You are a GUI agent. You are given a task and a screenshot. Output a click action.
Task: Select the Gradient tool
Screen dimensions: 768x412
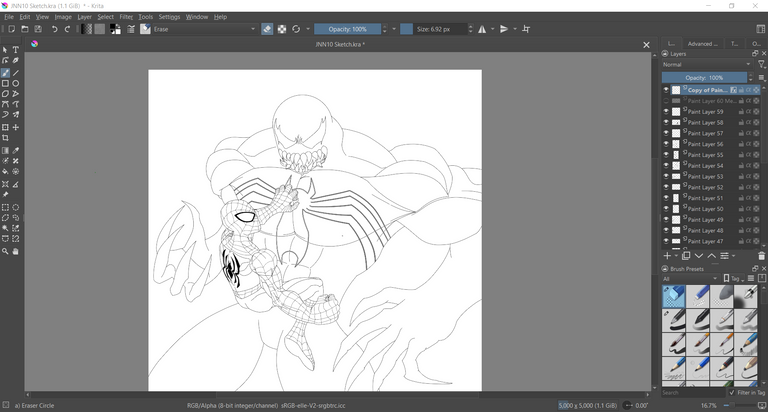[5, 150]
